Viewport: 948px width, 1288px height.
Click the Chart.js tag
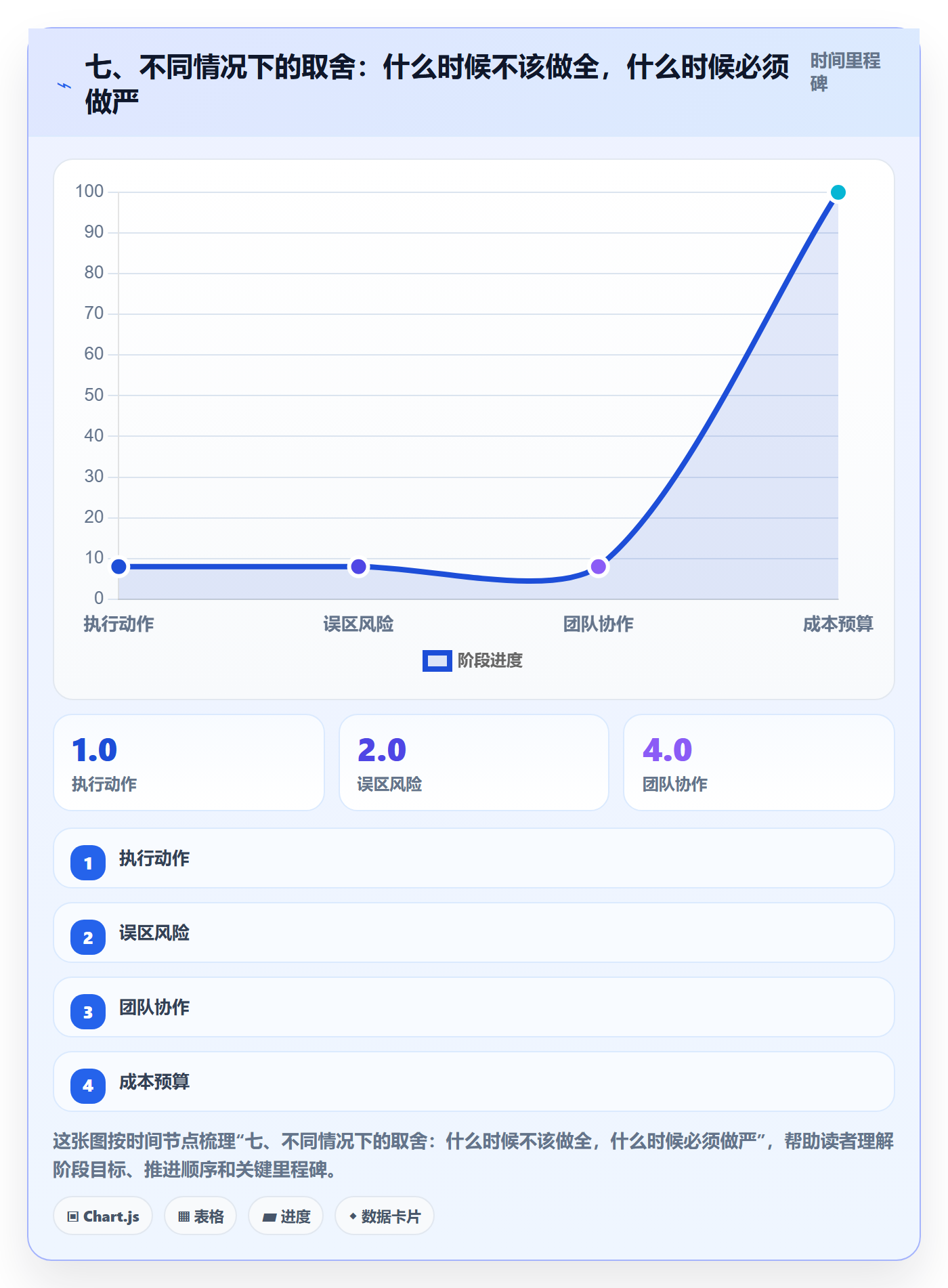click(103, 1216)
